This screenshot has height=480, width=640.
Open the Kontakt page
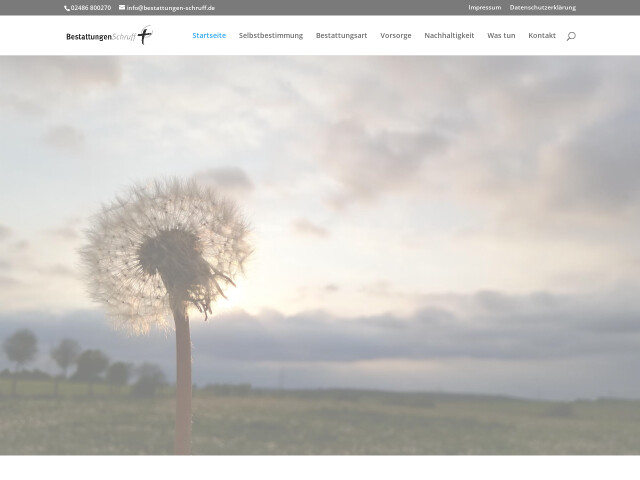click(542, 36)
